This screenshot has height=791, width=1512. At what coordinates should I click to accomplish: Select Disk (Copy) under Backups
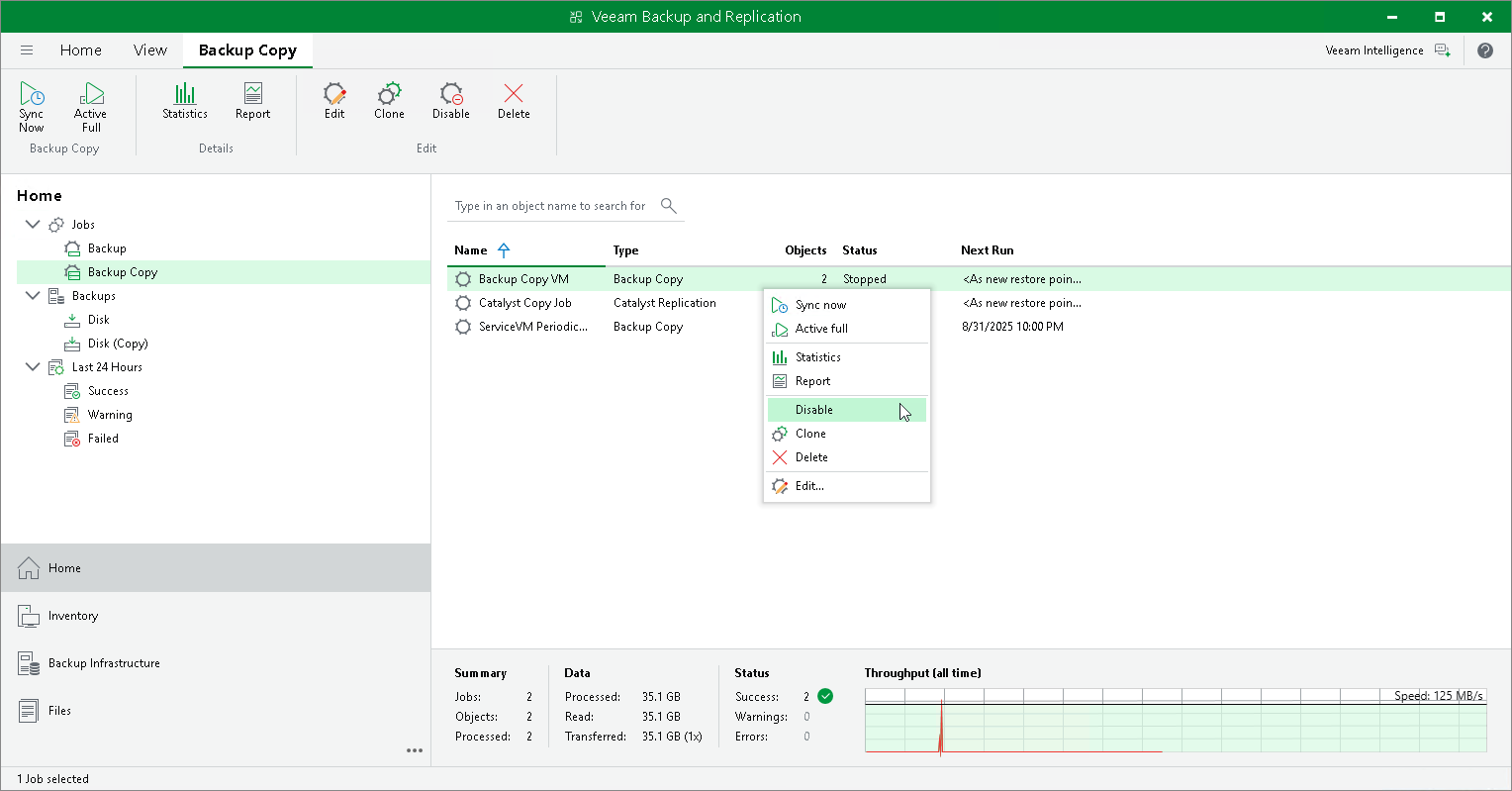click(x=118, y=344)
